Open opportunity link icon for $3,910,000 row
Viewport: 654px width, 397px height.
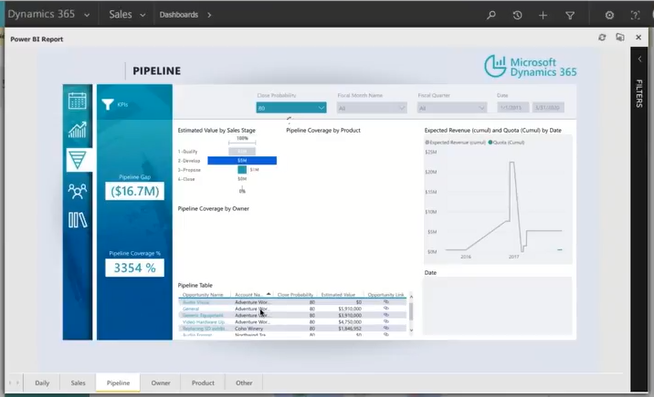tap(386, 315)
